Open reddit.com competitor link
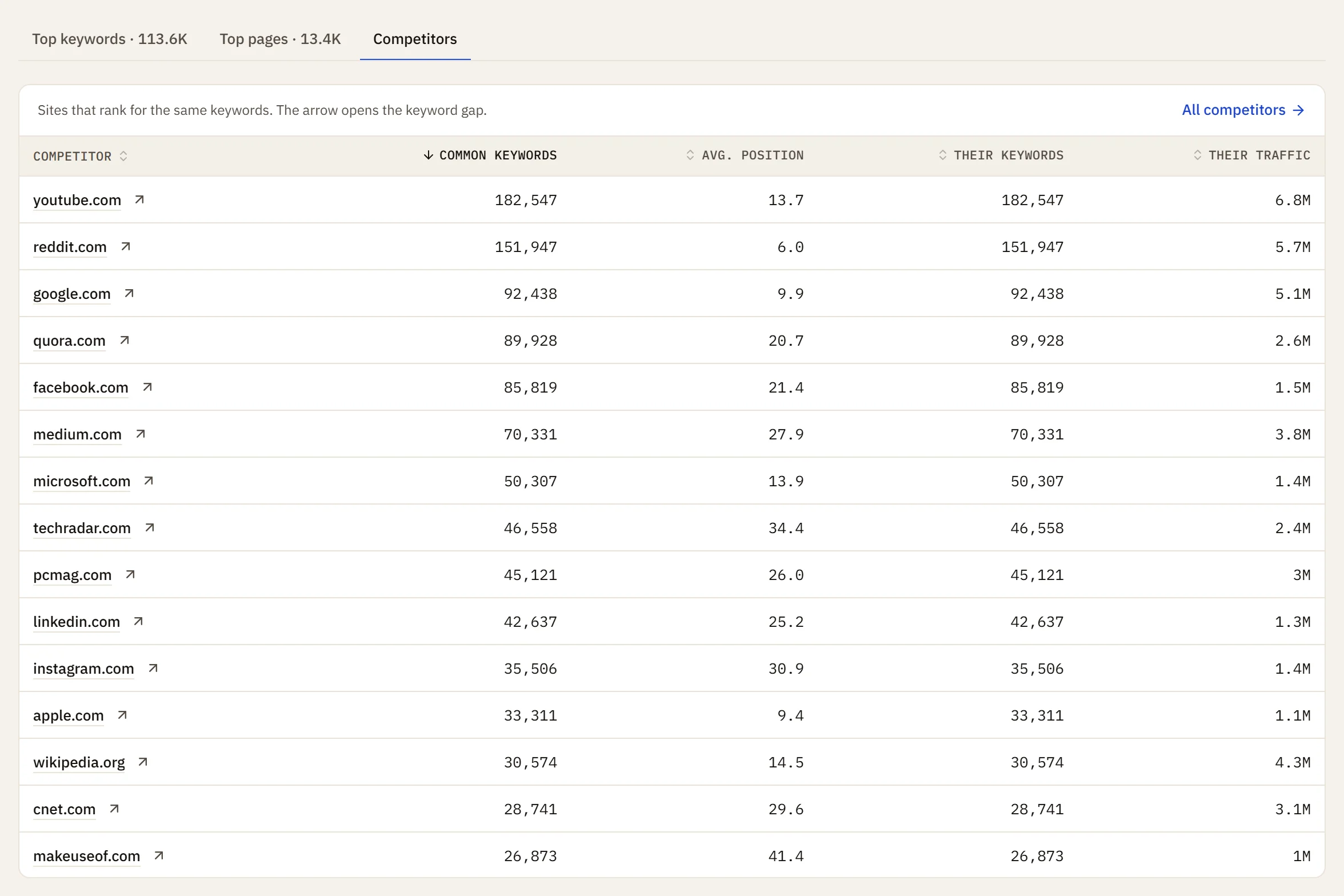Screen dimensions: 1344x896 tap(70, 247)
